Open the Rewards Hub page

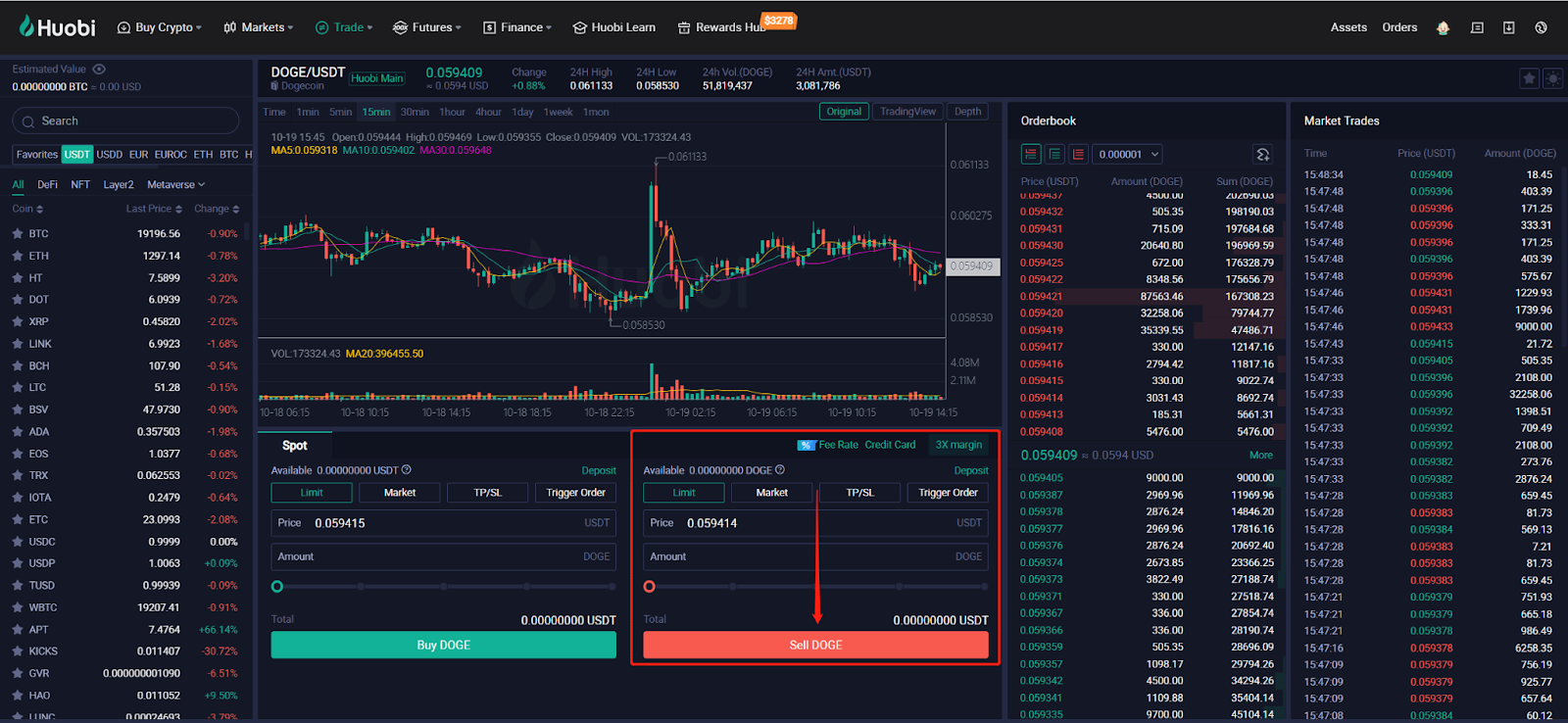pyautogui.click(x=721, y=27)
